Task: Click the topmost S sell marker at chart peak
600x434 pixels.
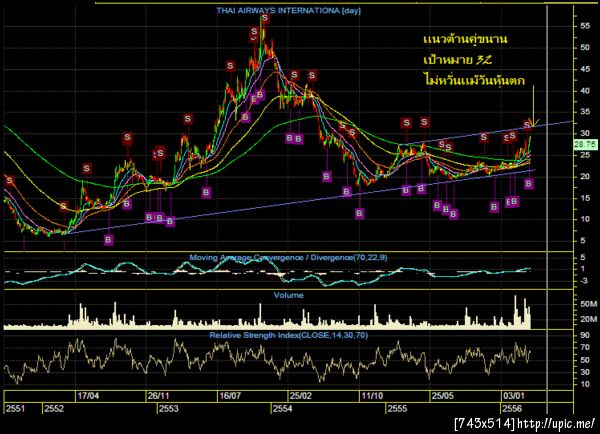Action: pos(265,18)
